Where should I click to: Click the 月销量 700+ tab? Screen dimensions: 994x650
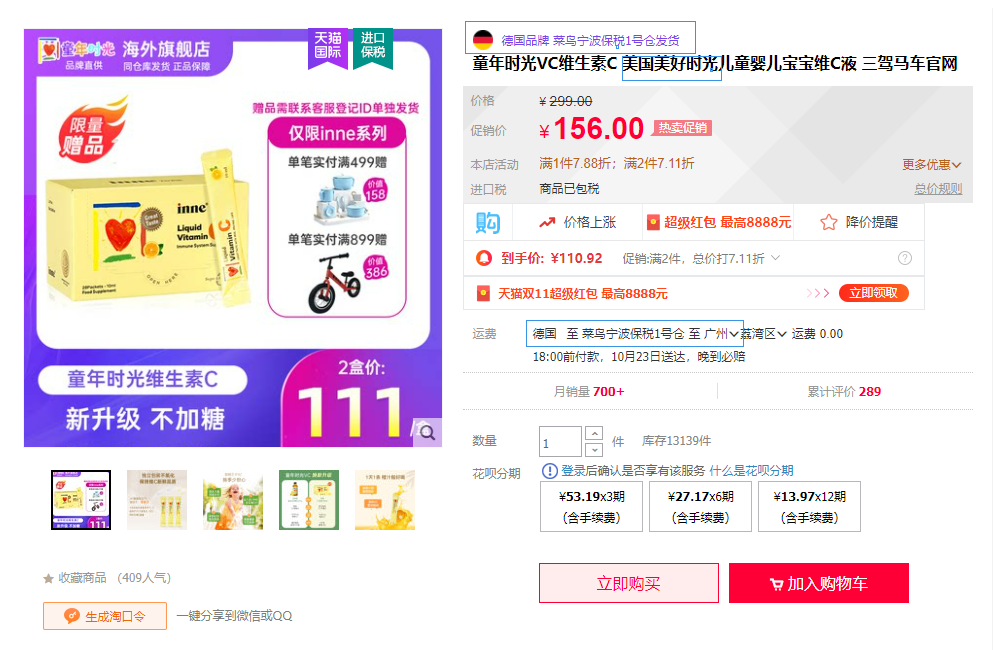[x=589, y=391]
